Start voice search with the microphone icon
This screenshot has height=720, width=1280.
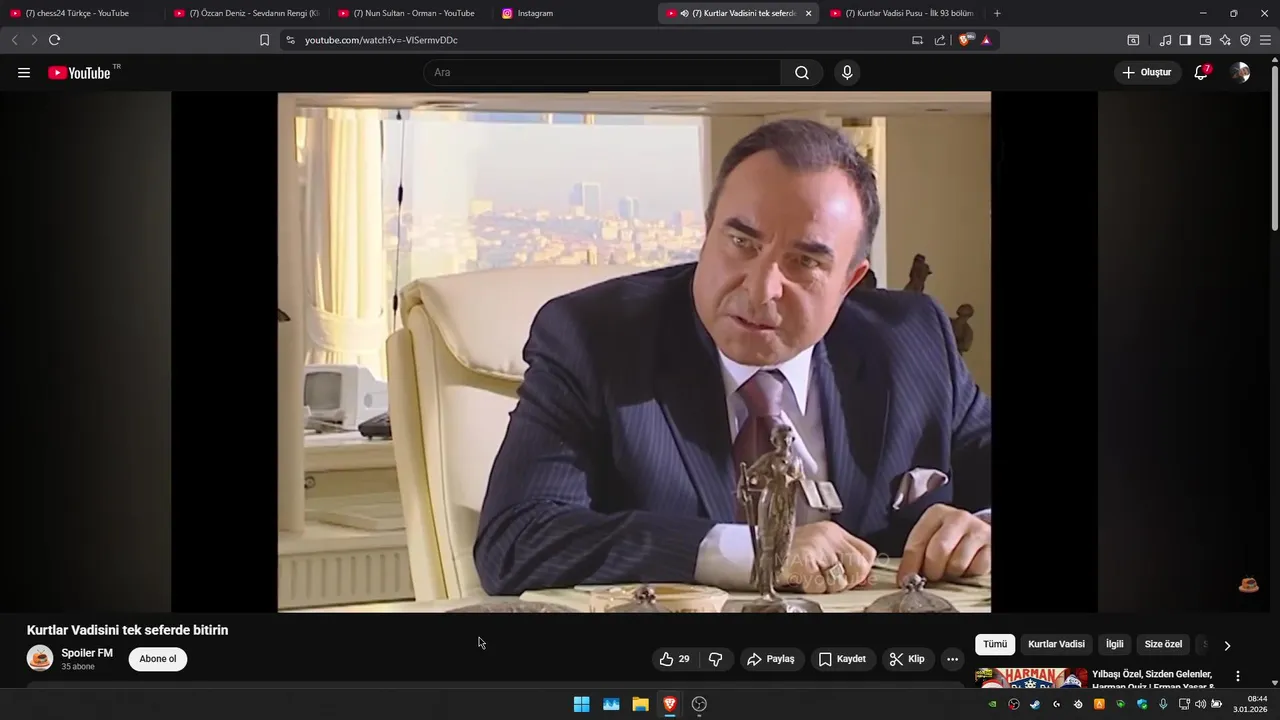[847, 72]
